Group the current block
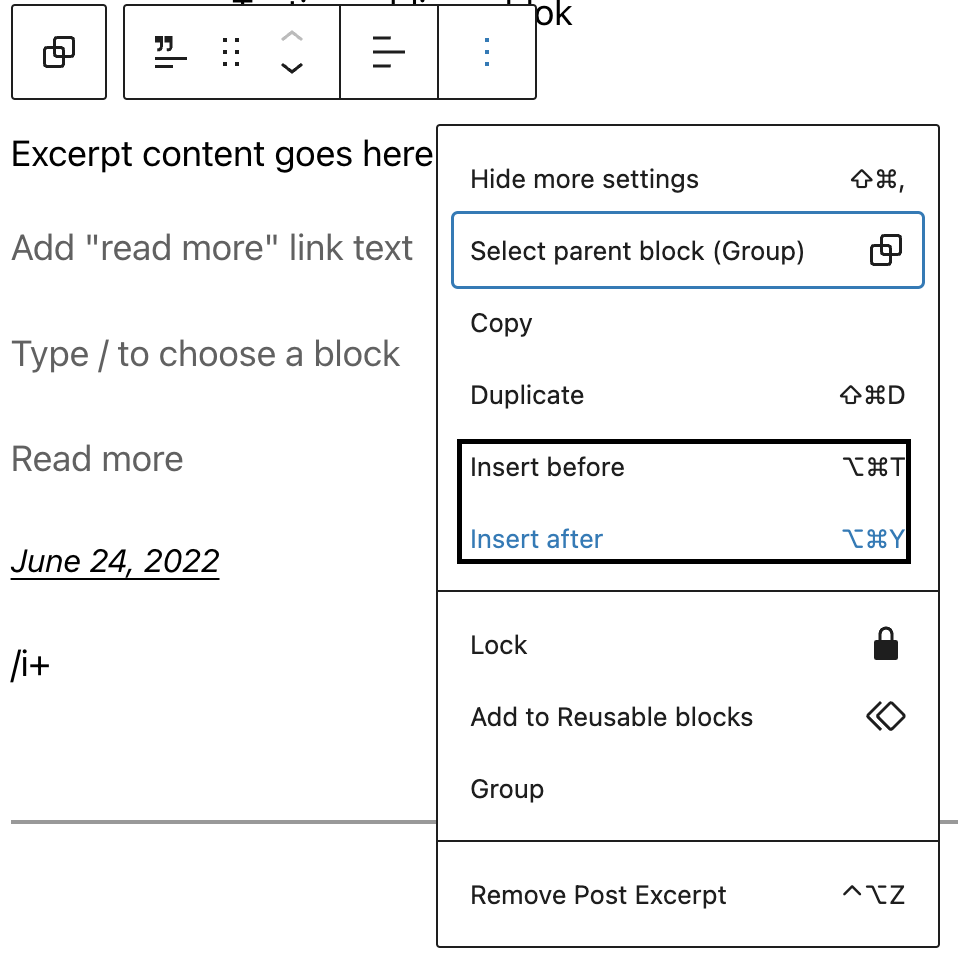958x960 pixels. tap(507, 789)
